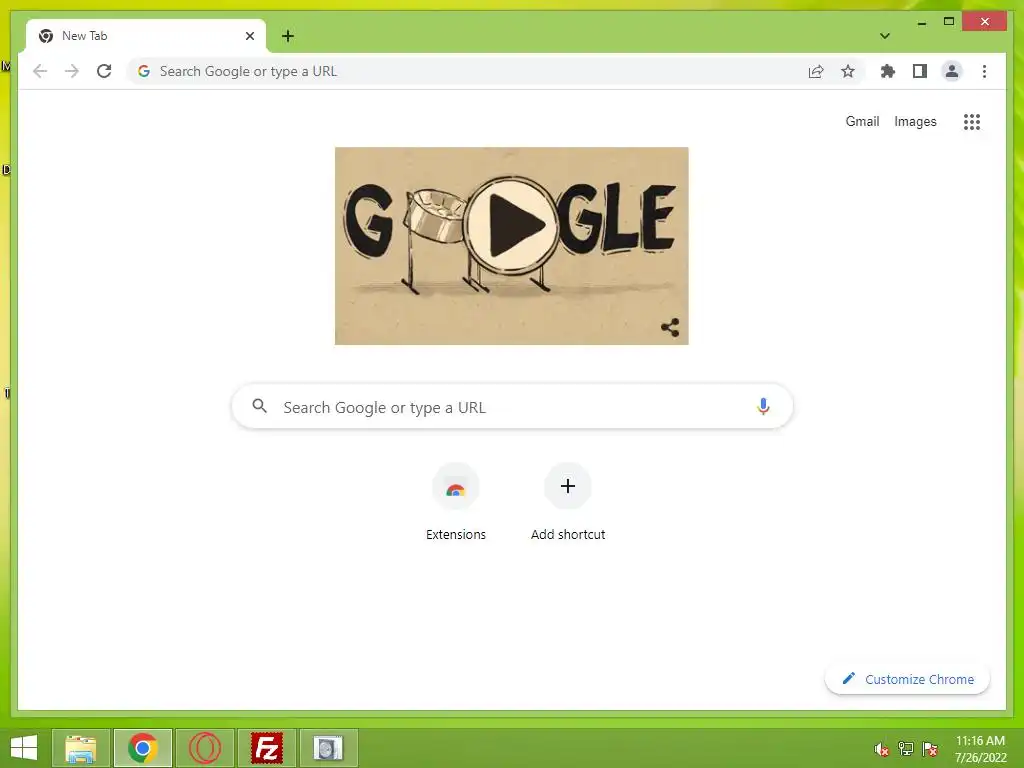Open the network tray icon
The height and width of the screenshot is (768, 1024).
coord(906,749)
